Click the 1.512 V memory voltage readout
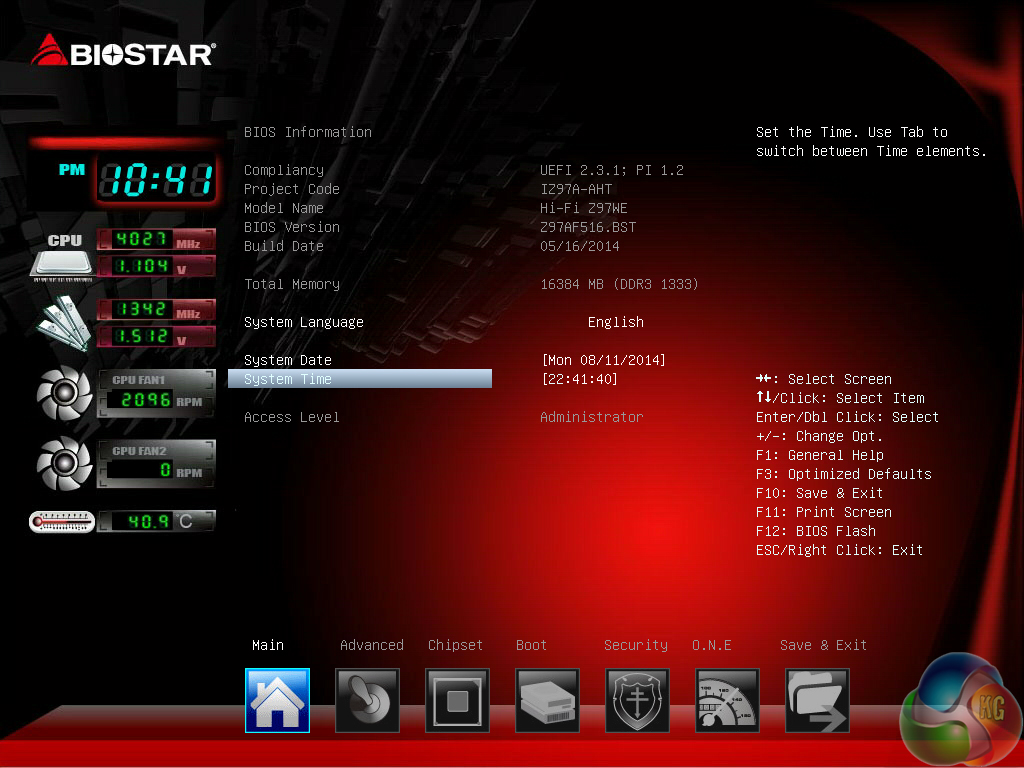 click(156, 336)
